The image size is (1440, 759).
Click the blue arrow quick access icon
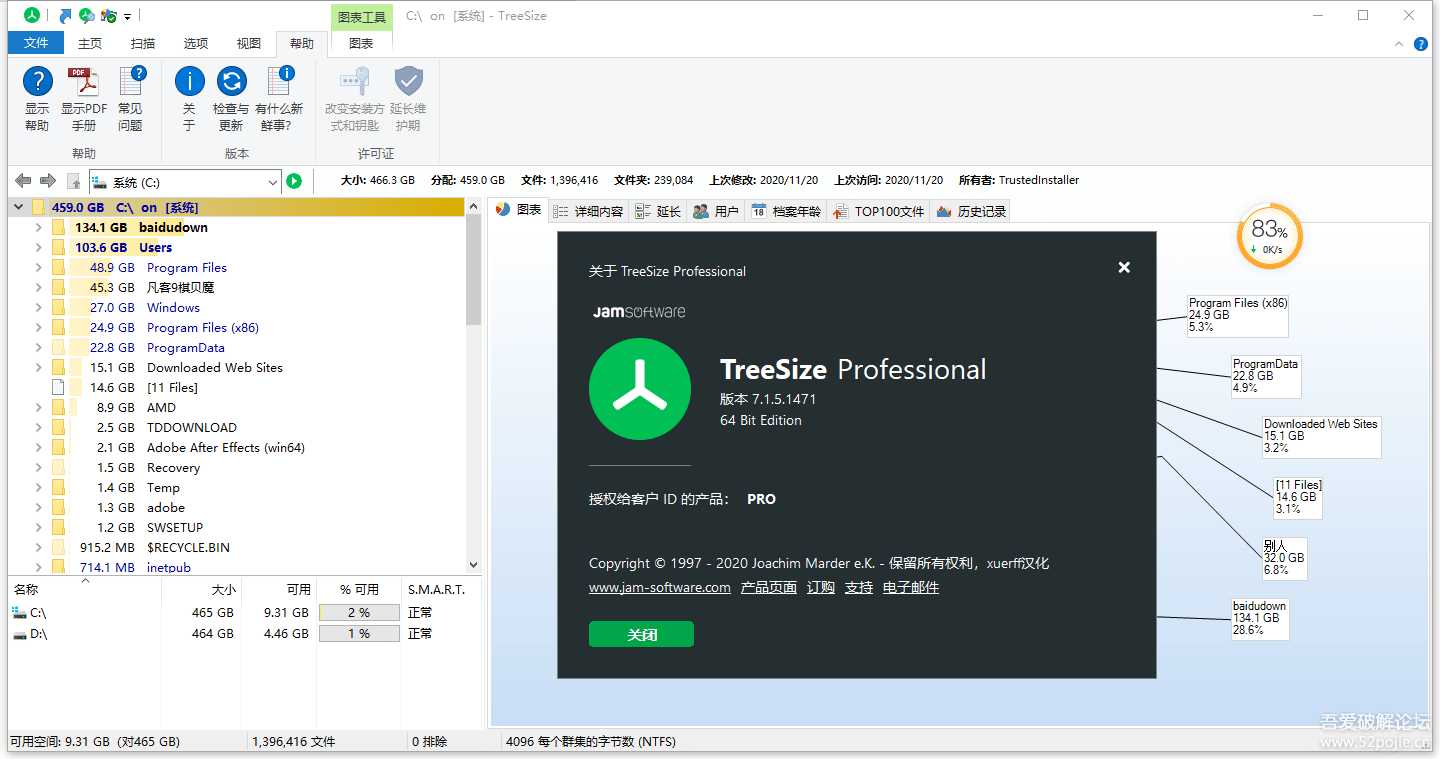[66, 16]
